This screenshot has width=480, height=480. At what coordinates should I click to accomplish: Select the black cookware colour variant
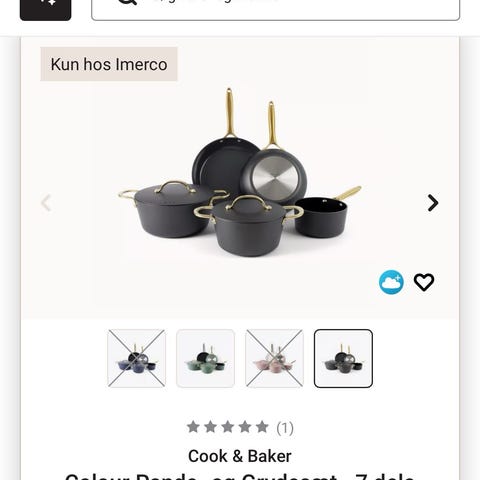343,358
